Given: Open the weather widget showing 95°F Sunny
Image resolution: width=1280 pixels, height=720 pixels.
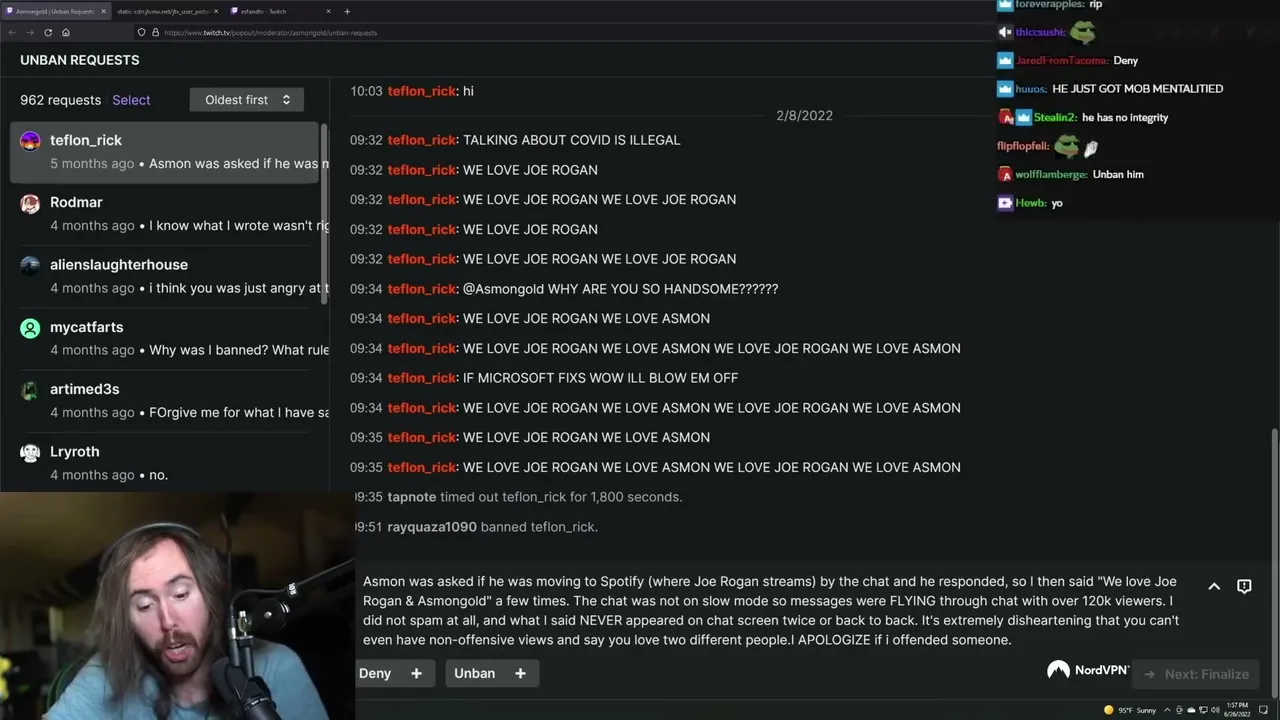Looking at the screenshot, I should (1131, 710).
